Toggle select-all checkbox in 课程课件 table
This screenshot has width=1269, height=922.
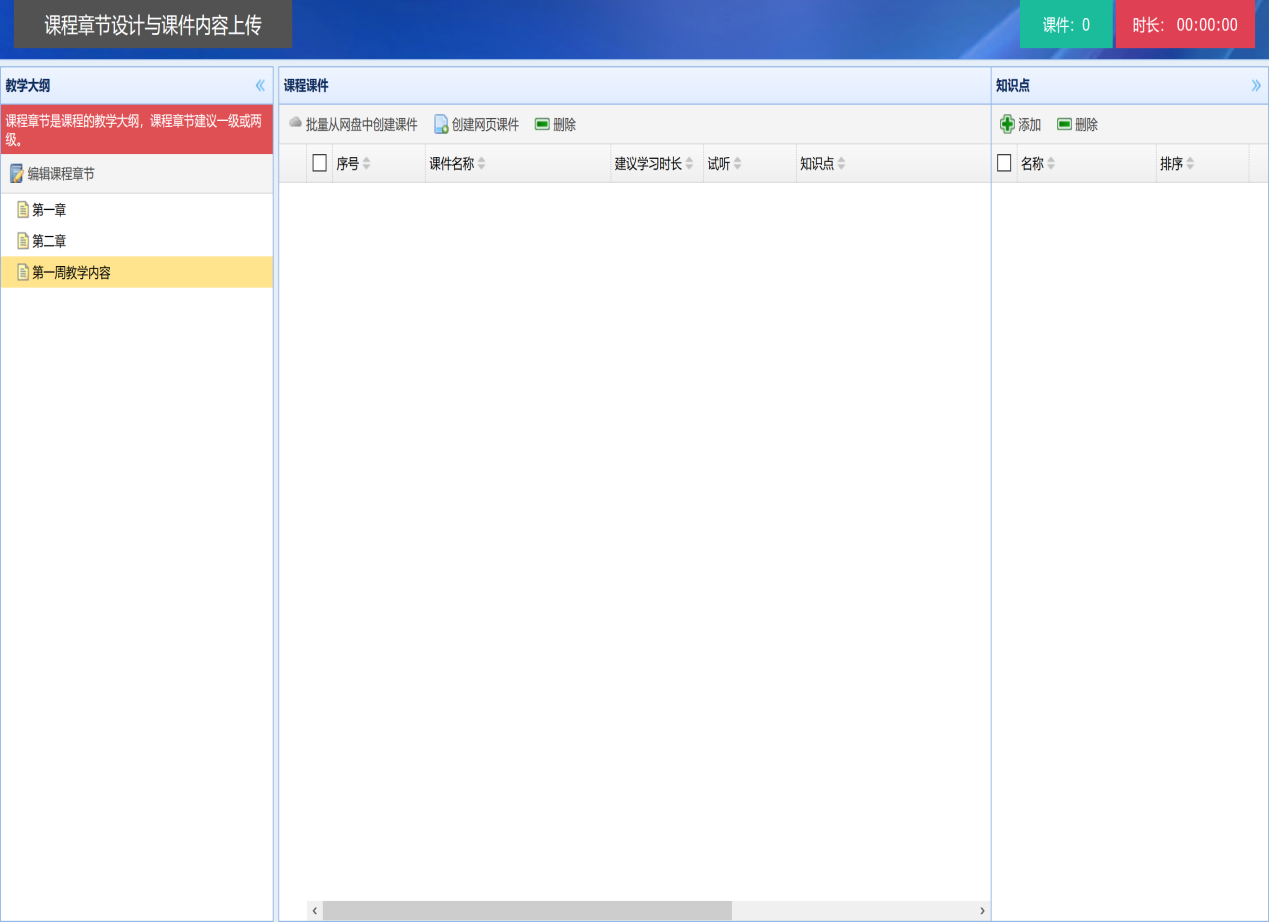320,163
